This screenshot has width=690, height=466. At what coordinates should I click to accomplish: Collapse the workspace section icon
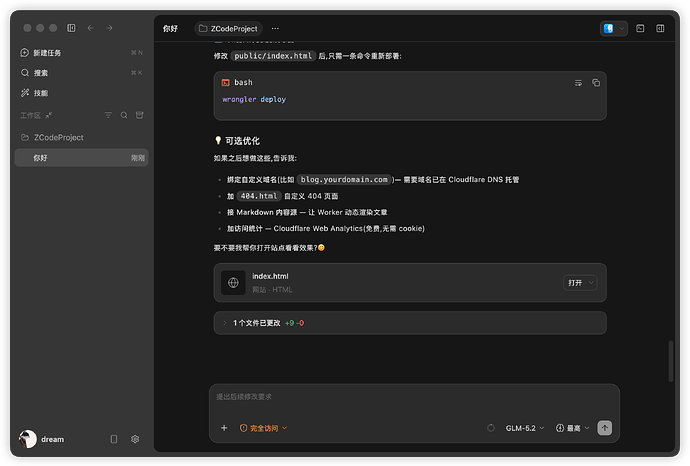point(49,115)
